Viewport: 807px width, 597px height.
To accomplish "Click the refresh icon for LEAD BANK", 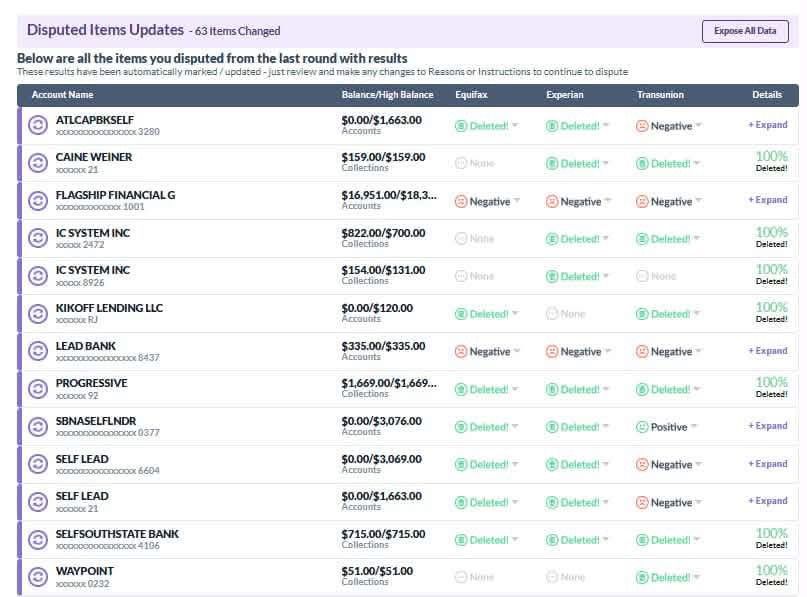I will [x=38, y=351].
